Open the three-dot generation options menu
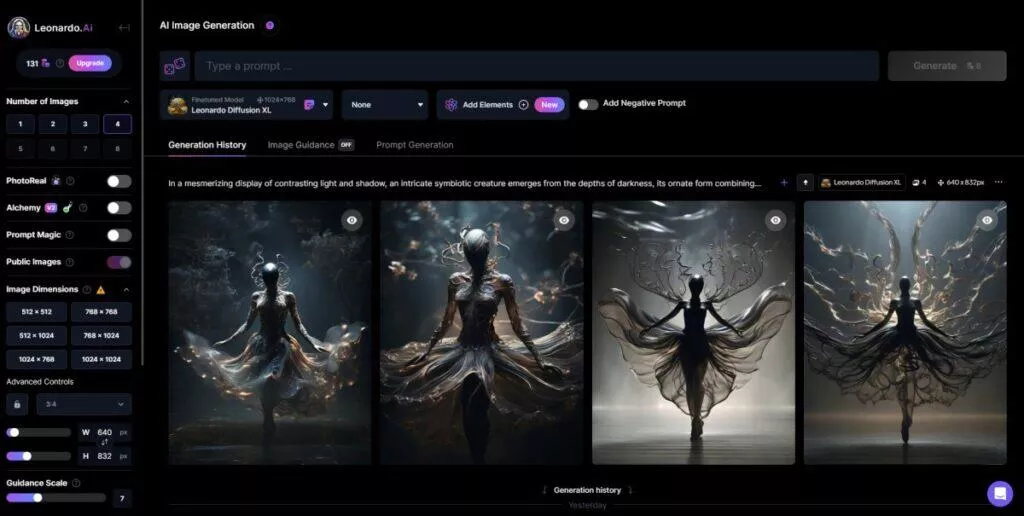Image resolution: width=1024 pixels, height=516 pixels. (998, 183)
